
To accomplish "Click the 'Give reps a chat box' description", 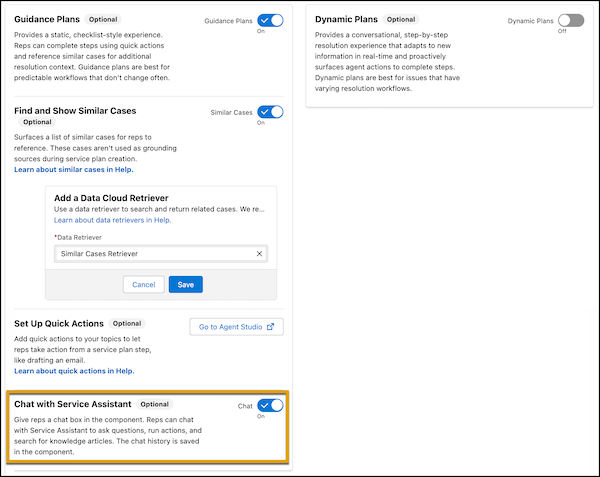I will [x=108, y=436].
